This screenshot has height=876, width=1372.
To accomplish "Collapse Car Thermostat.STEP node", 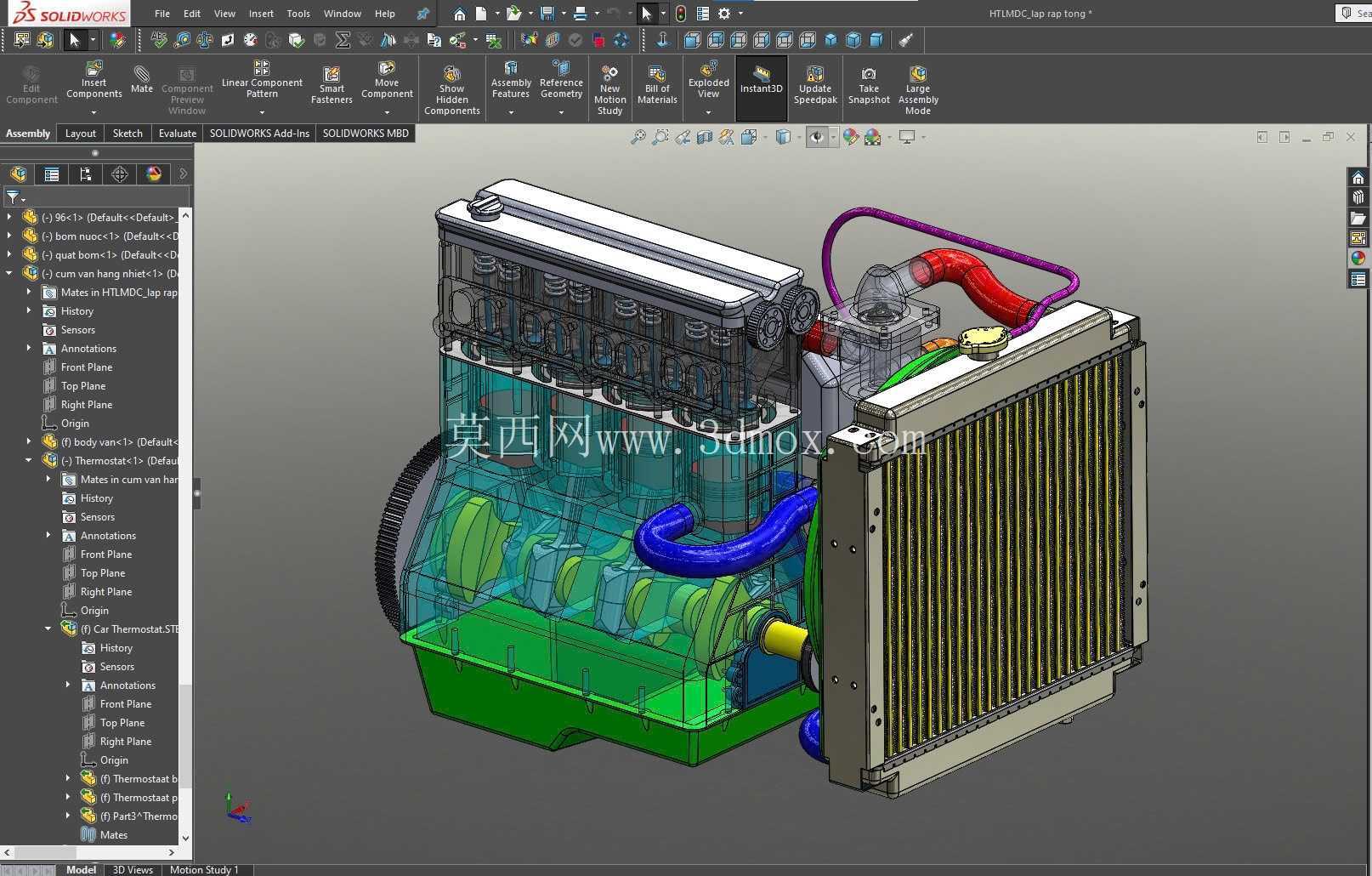I will pyautogui.click(x=48, y=629).
